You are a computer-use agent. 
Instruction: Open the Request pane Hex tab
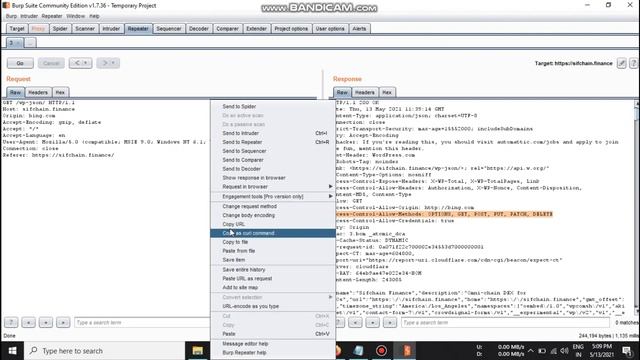click(60, 93)
